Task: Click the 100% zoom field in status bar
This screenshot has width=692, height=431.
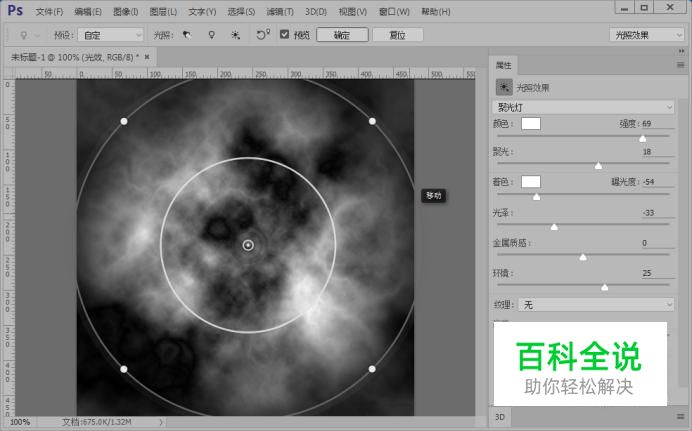Action: pos(20,422)
